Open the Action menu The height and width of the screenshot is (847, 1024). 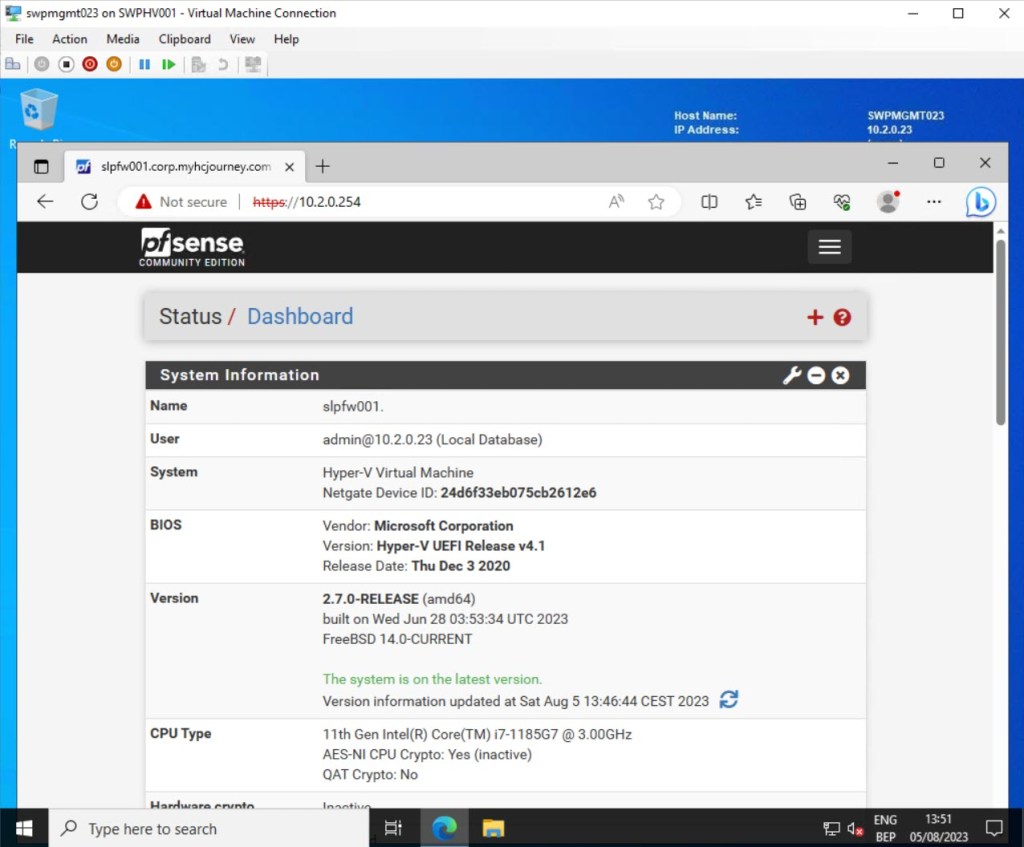click(70, 39)
